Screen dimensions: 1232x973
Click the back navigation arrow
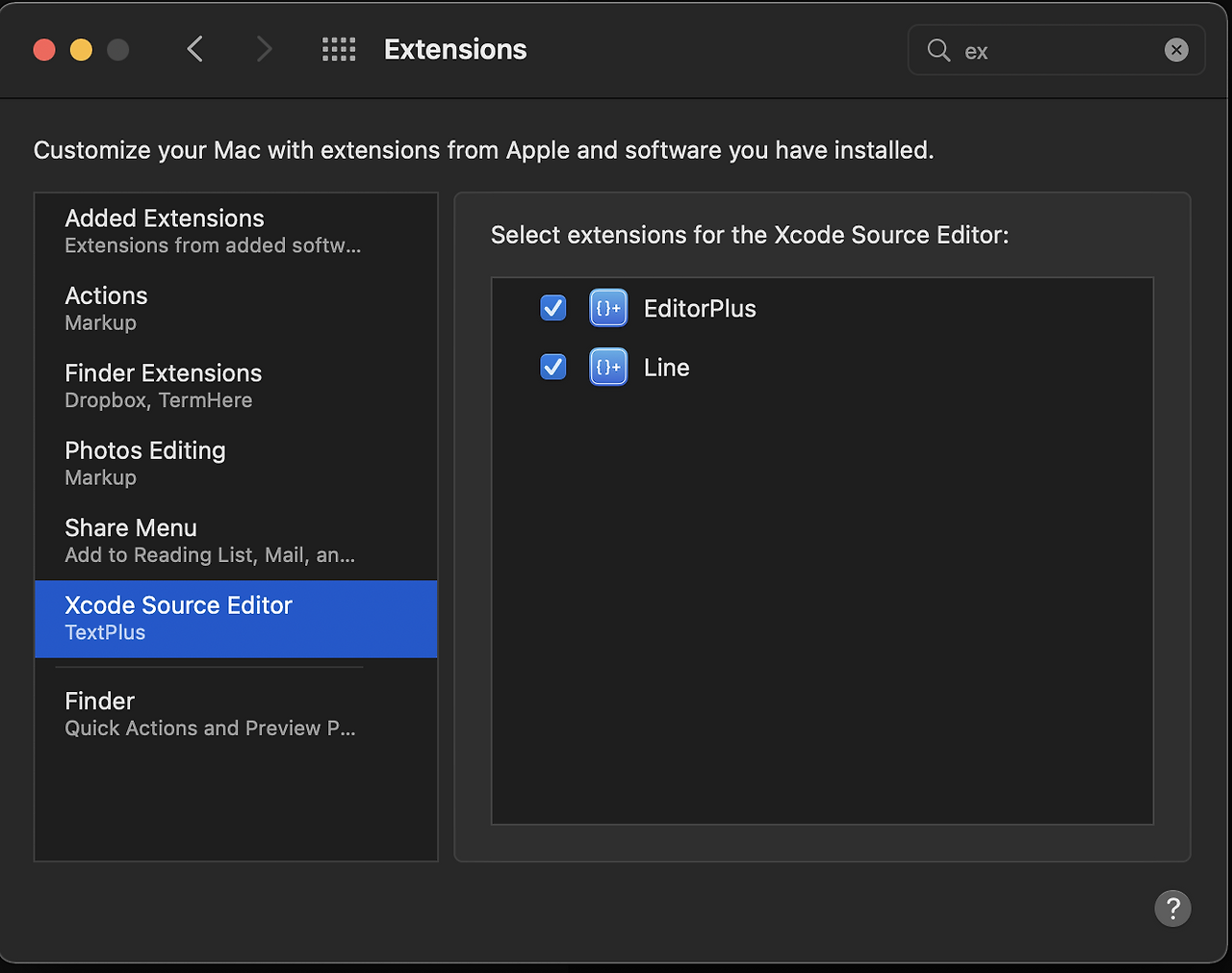(195, 48)
